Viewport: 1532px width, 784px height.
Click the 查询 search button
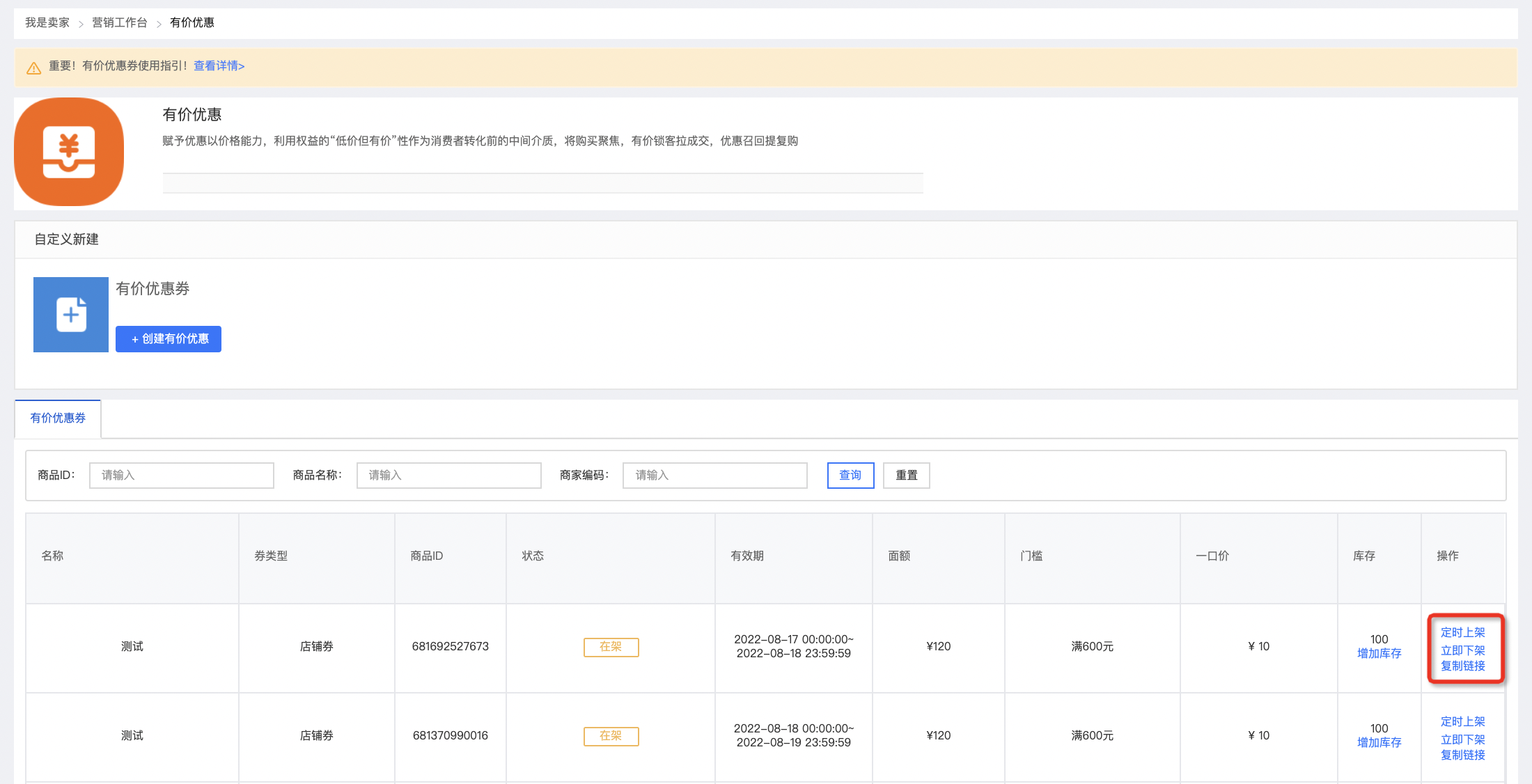[x=851, y=476]
